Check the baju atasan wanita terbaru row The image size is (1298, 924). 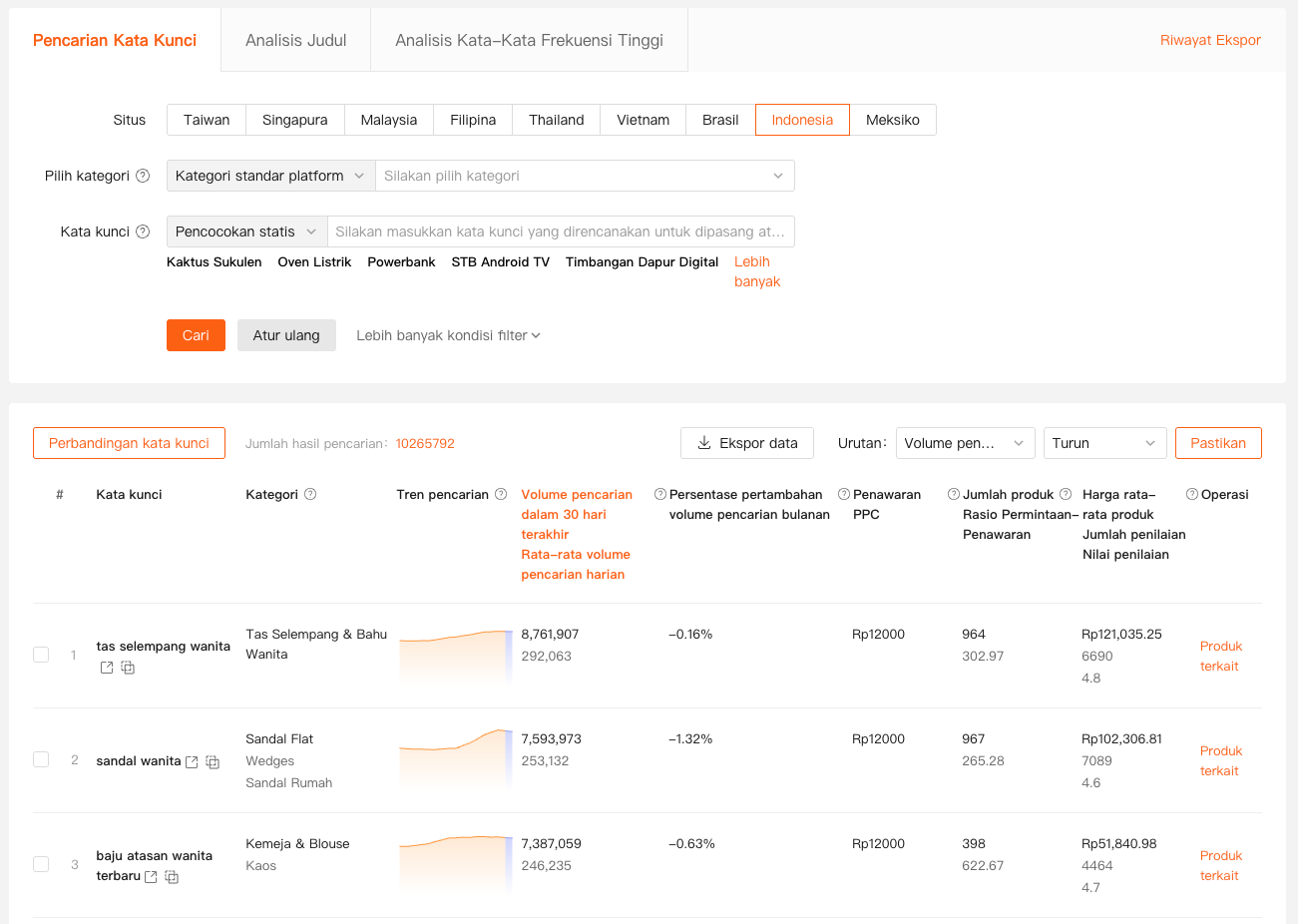(x=41, y=864)
